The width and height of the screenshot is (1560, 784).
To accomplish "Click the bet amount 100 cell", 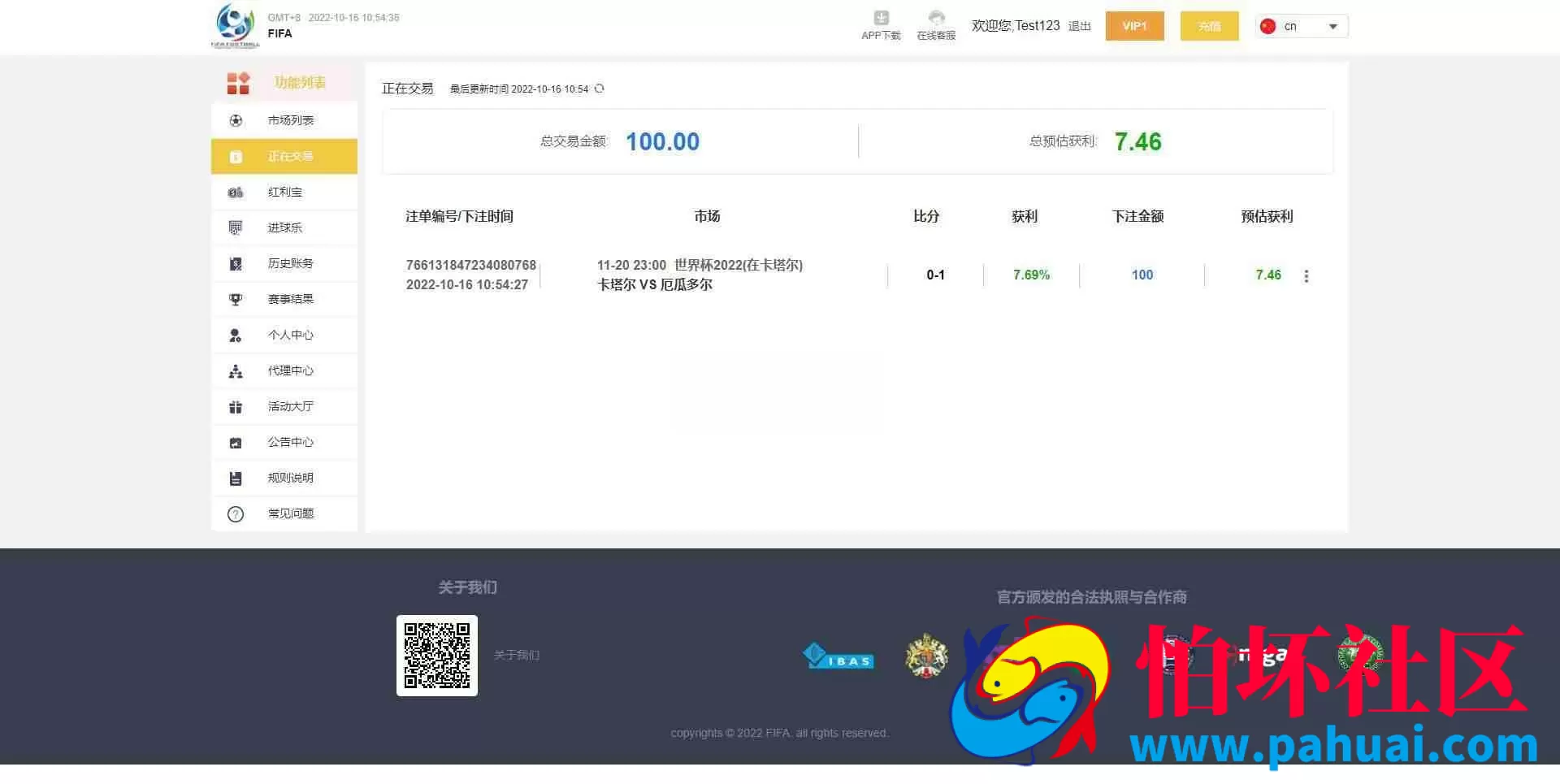I will click(1142, 275).
